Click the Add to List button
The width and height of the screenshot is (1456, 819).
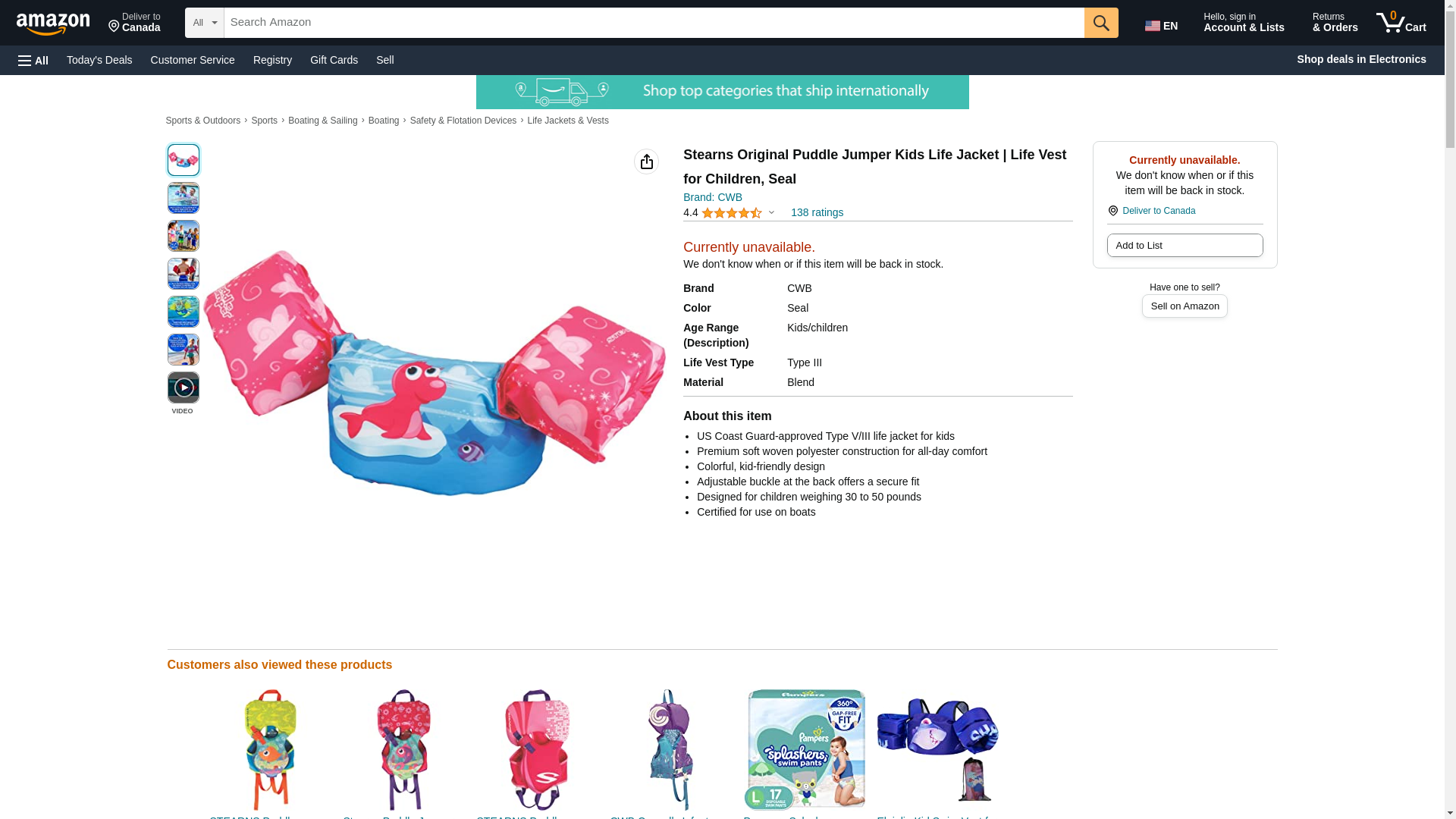pos(1184,245)
